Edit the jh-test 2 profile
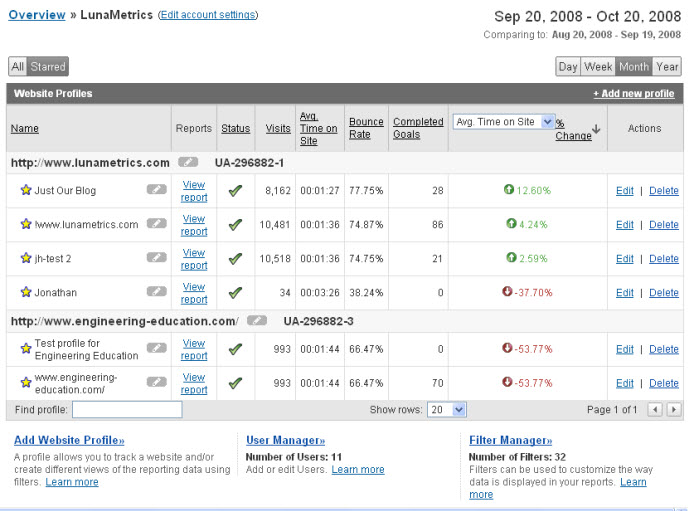Screen dimensions: 688x511 point(624,258)
